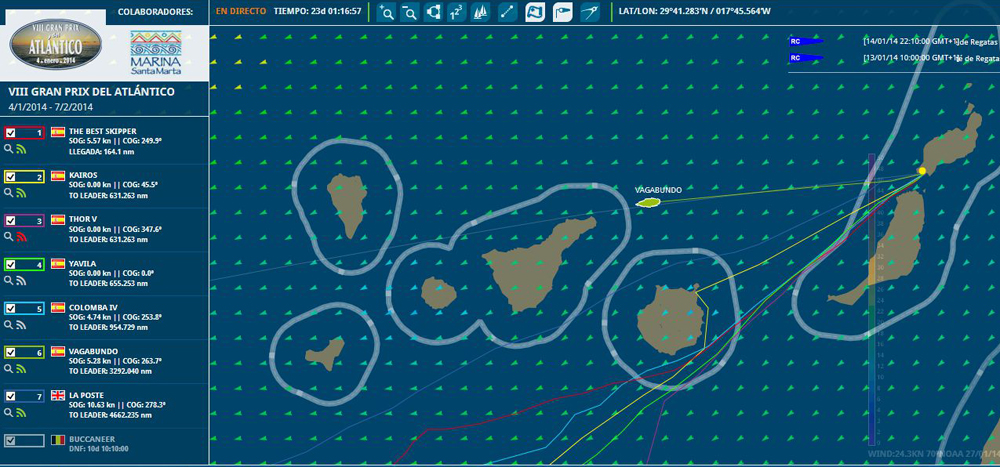The width and height of the screenshot is (1000, 467).
Task: Click the EN DIRECTO live label
Action: pyautogui.click(x=241, y=12)
